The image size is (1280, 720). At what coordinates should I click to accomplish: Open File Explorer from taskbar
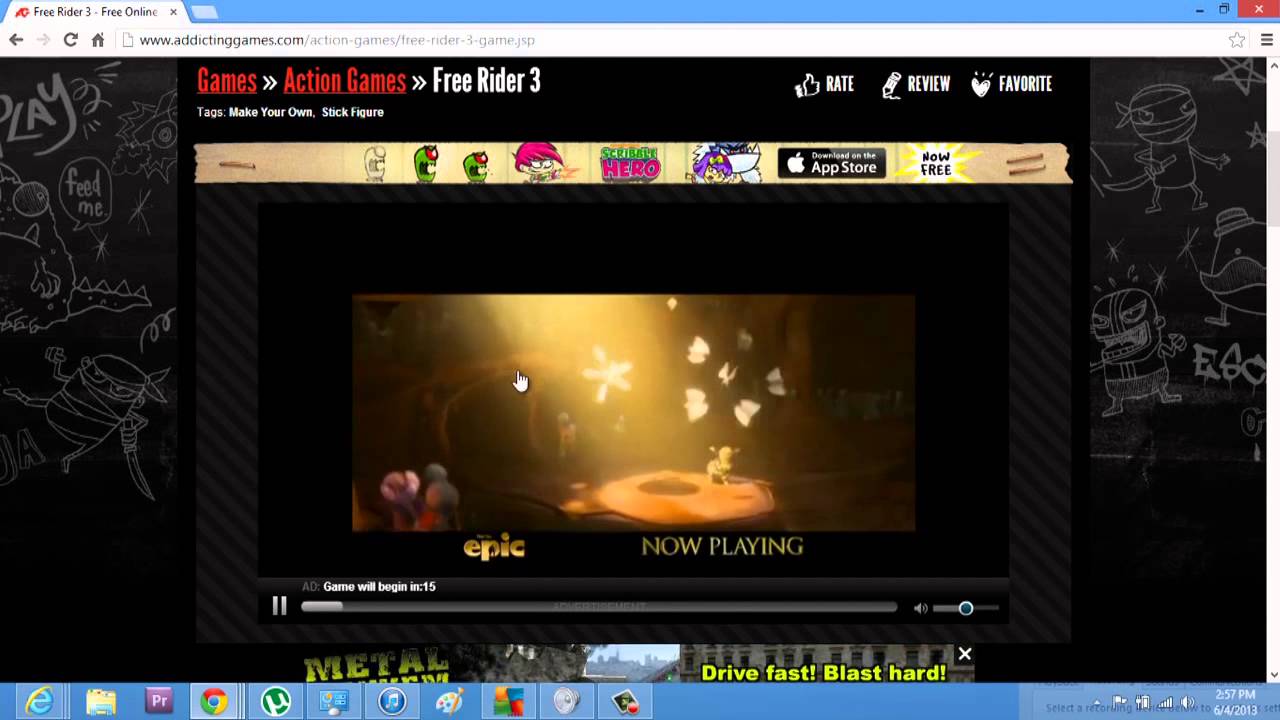(x=100, y=702)
